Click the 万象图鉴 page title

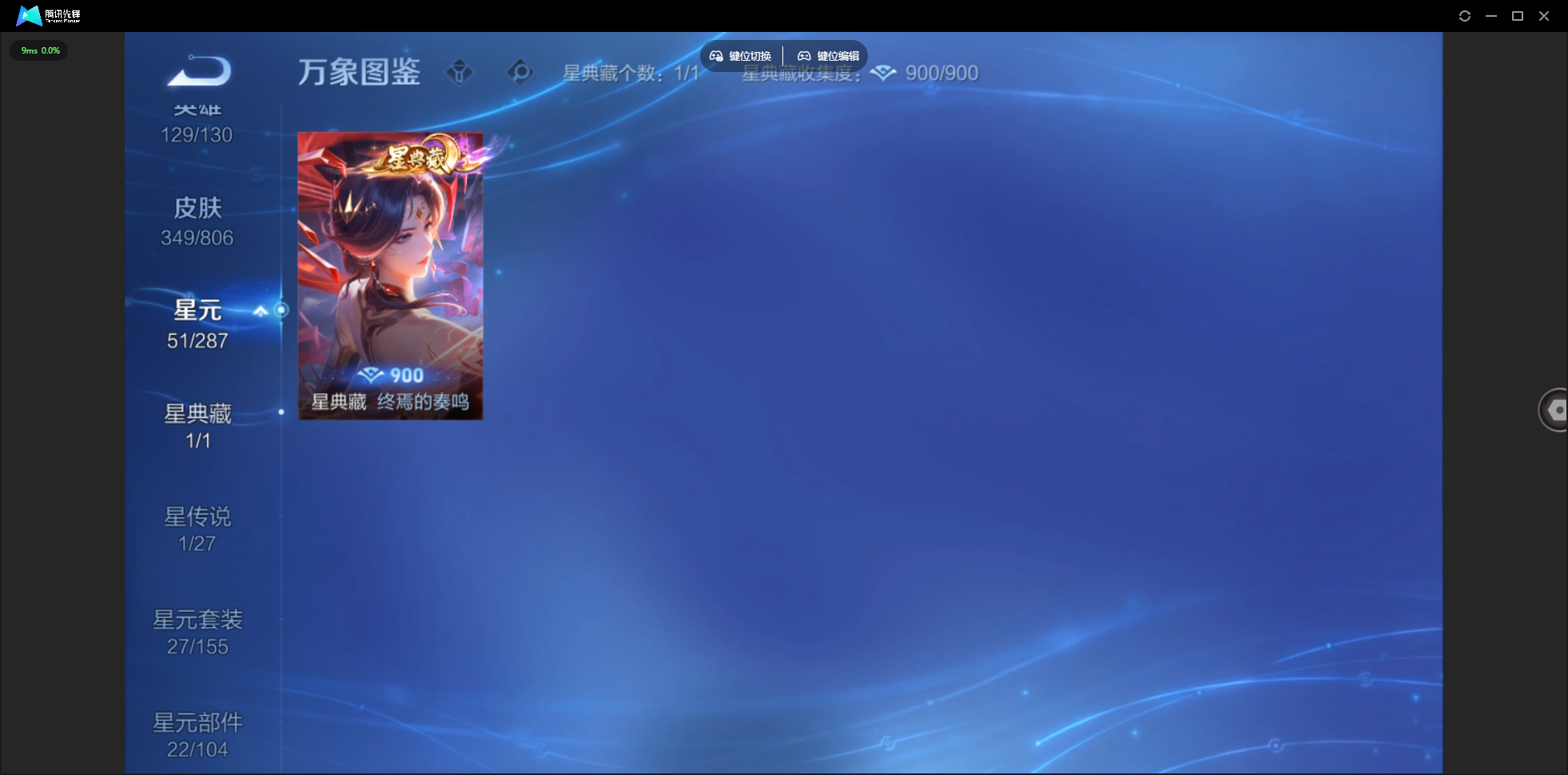click(x=360, y=72)
